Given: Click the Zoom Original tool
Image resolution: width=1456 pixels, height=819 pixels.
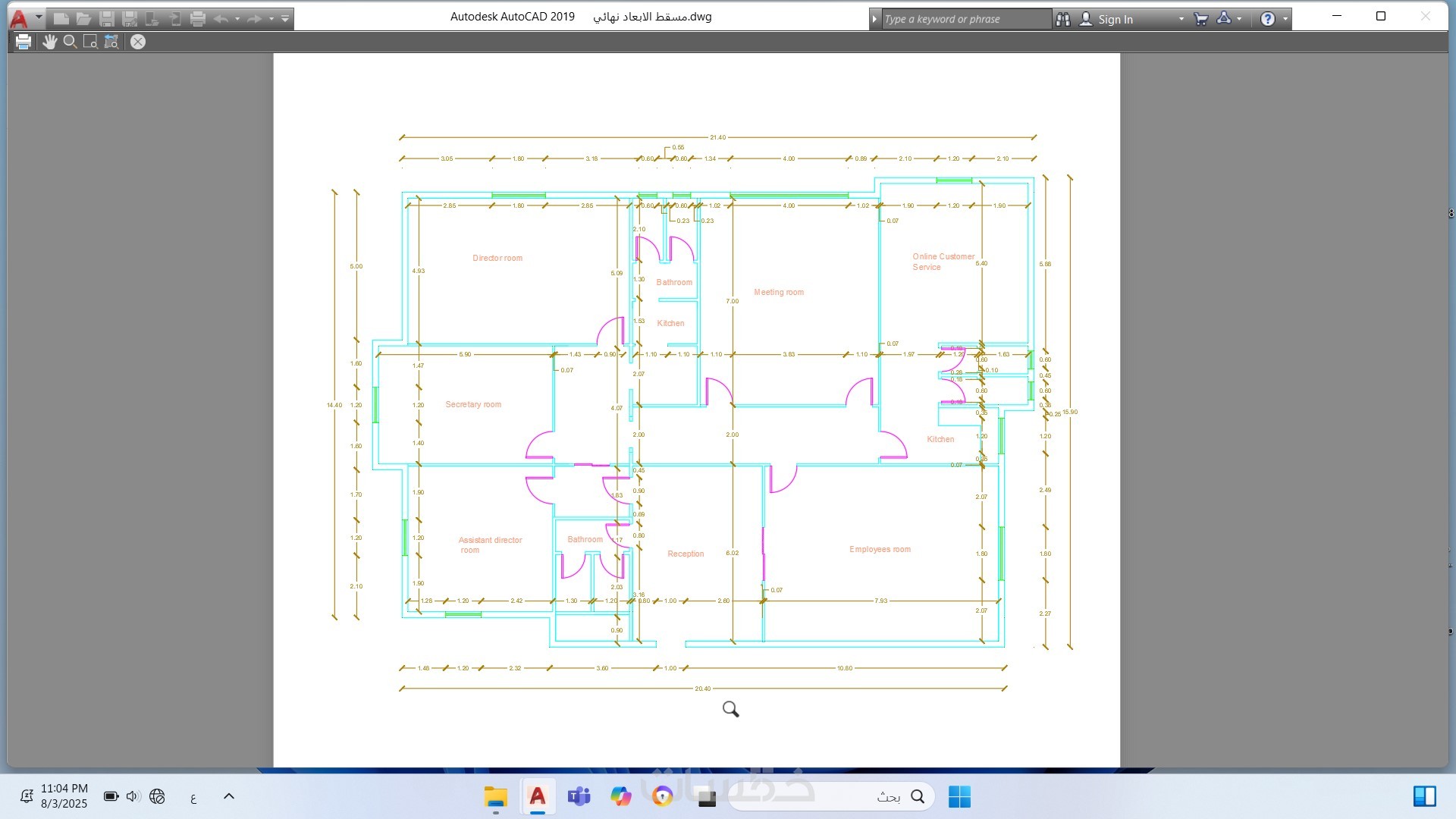Looking at the screenshot, I should pyautogui.click(x=111, y=42).
